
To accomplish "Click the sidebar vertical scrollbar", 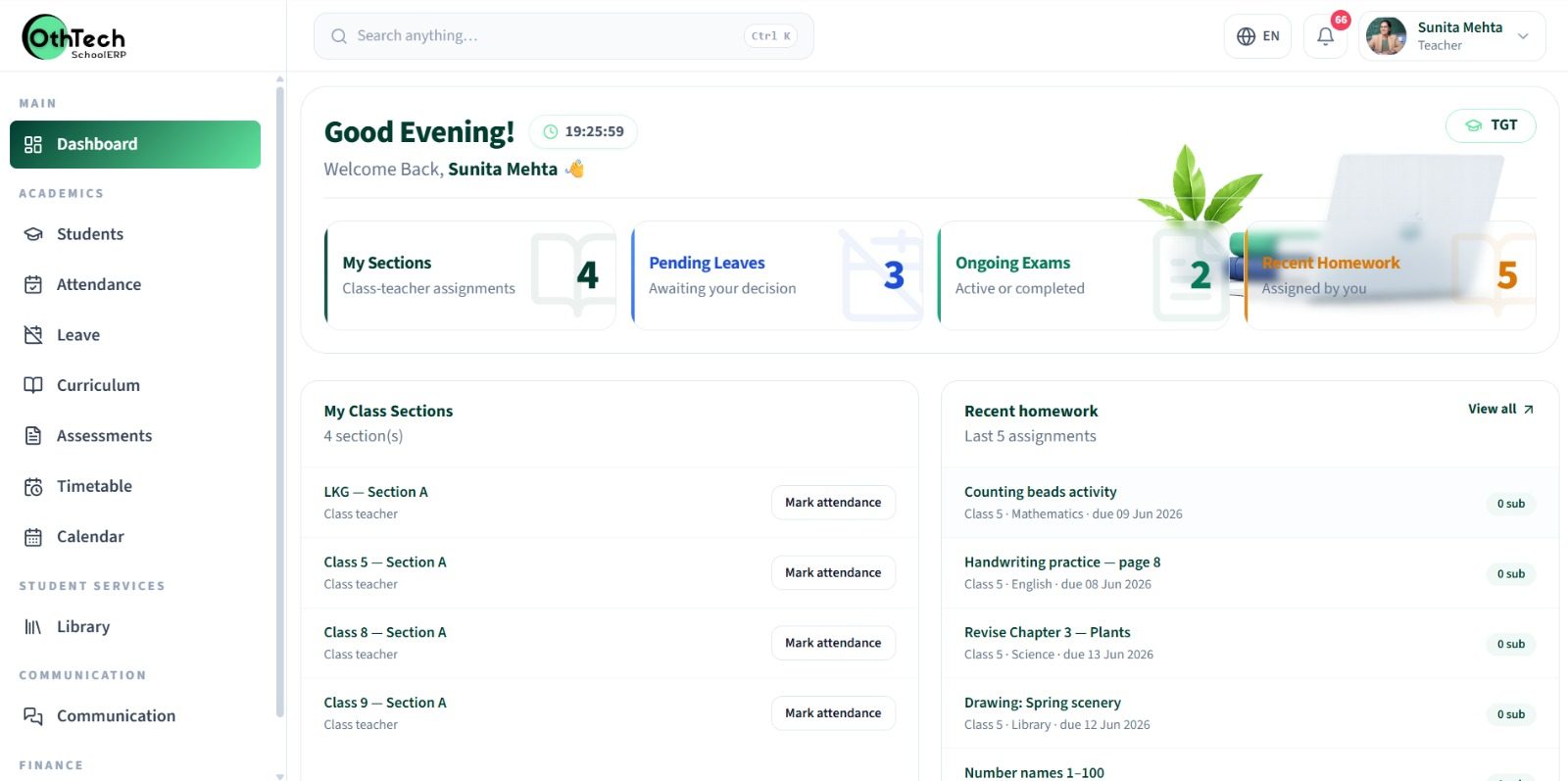I will pos(280,402).
